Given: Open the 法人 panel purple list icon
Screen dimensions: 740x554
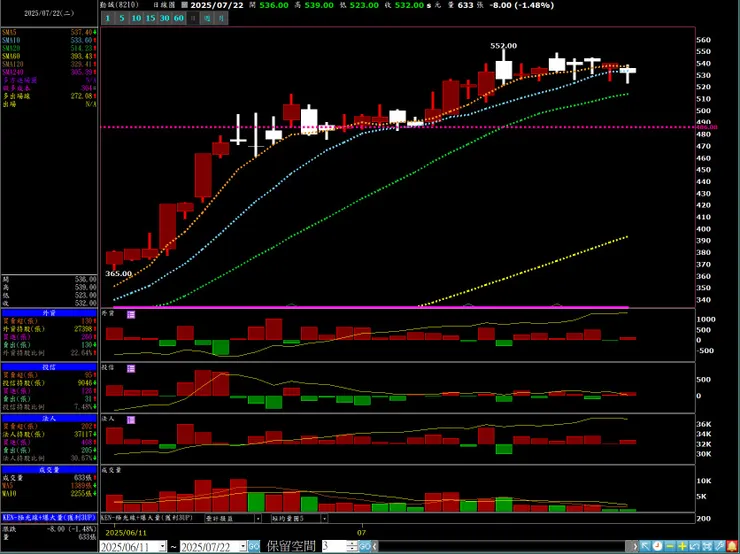Looking at the screenshot, I should tap(131, 420).
